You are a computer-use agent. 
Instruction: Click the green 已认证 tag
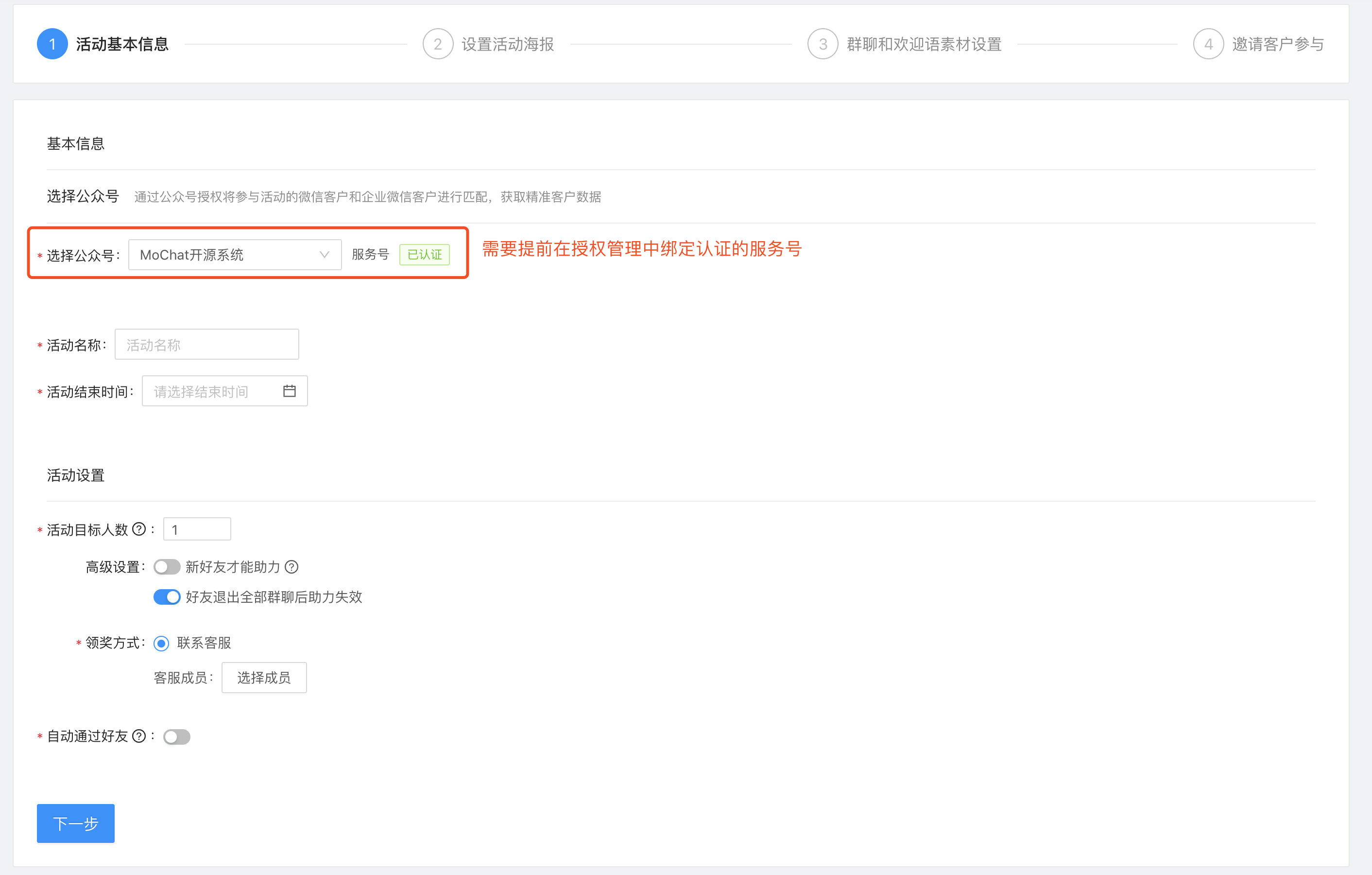[x=425, y=255]
